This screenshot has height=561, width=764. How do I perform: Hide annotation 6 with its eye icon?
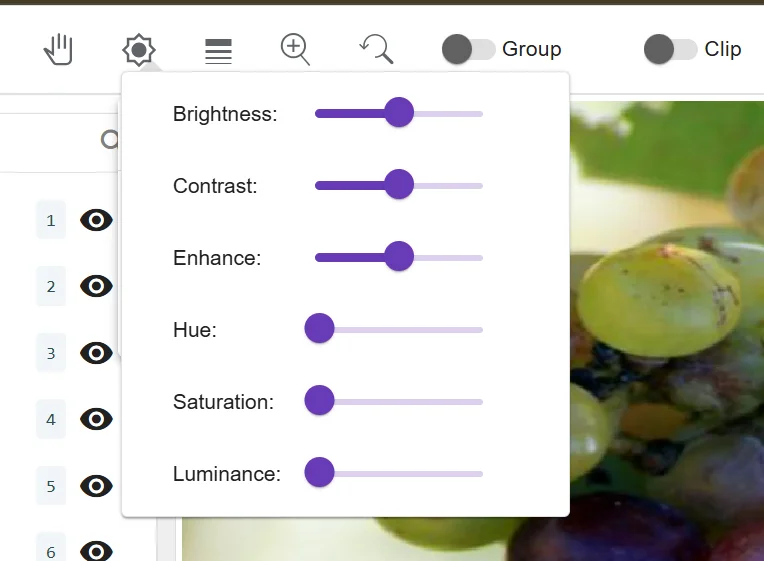coord(96,551)
